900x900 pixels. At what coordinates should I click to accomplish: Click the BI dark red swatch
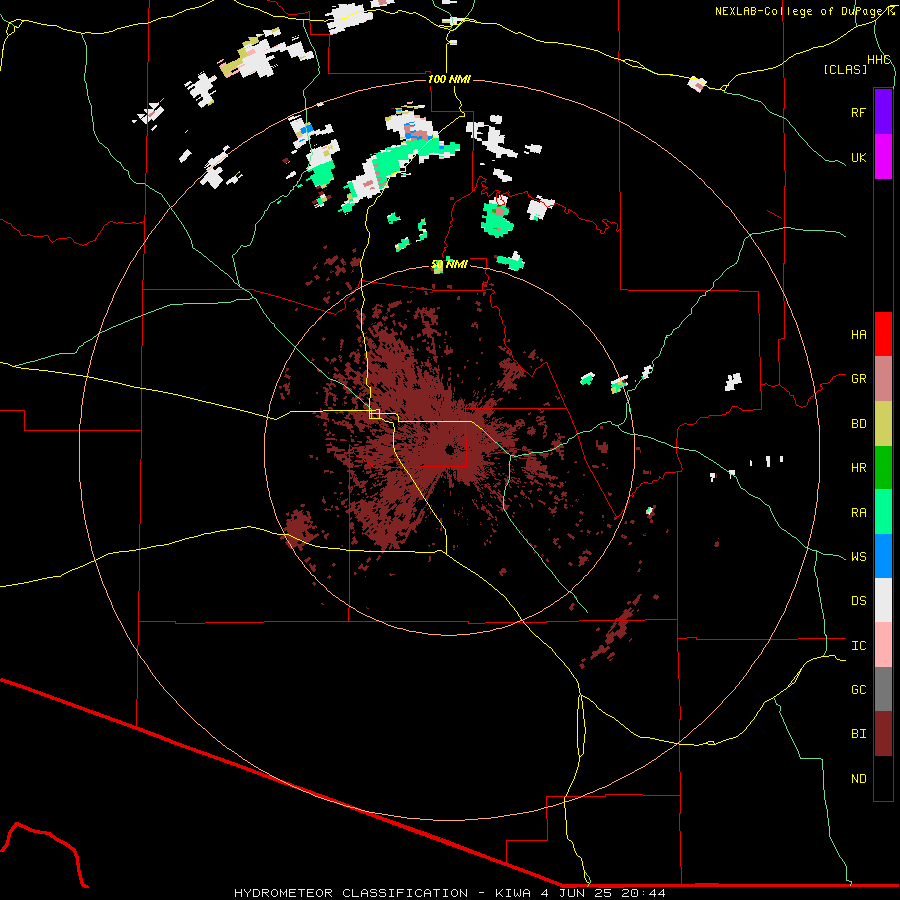[883, 734]
